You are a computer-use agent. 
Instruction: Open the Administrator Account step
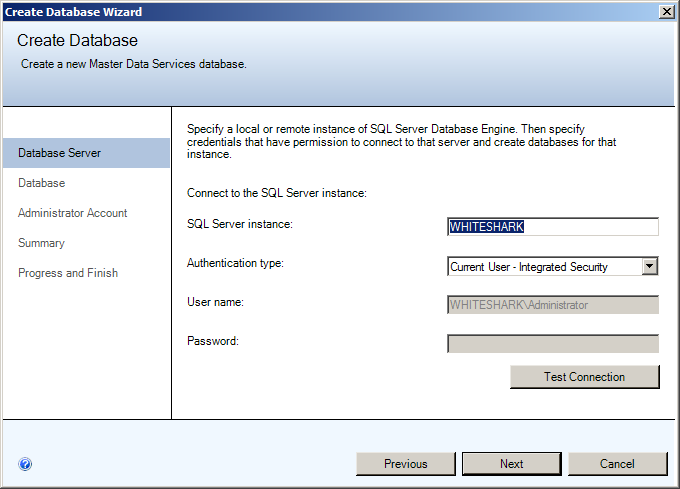(72, 213)
